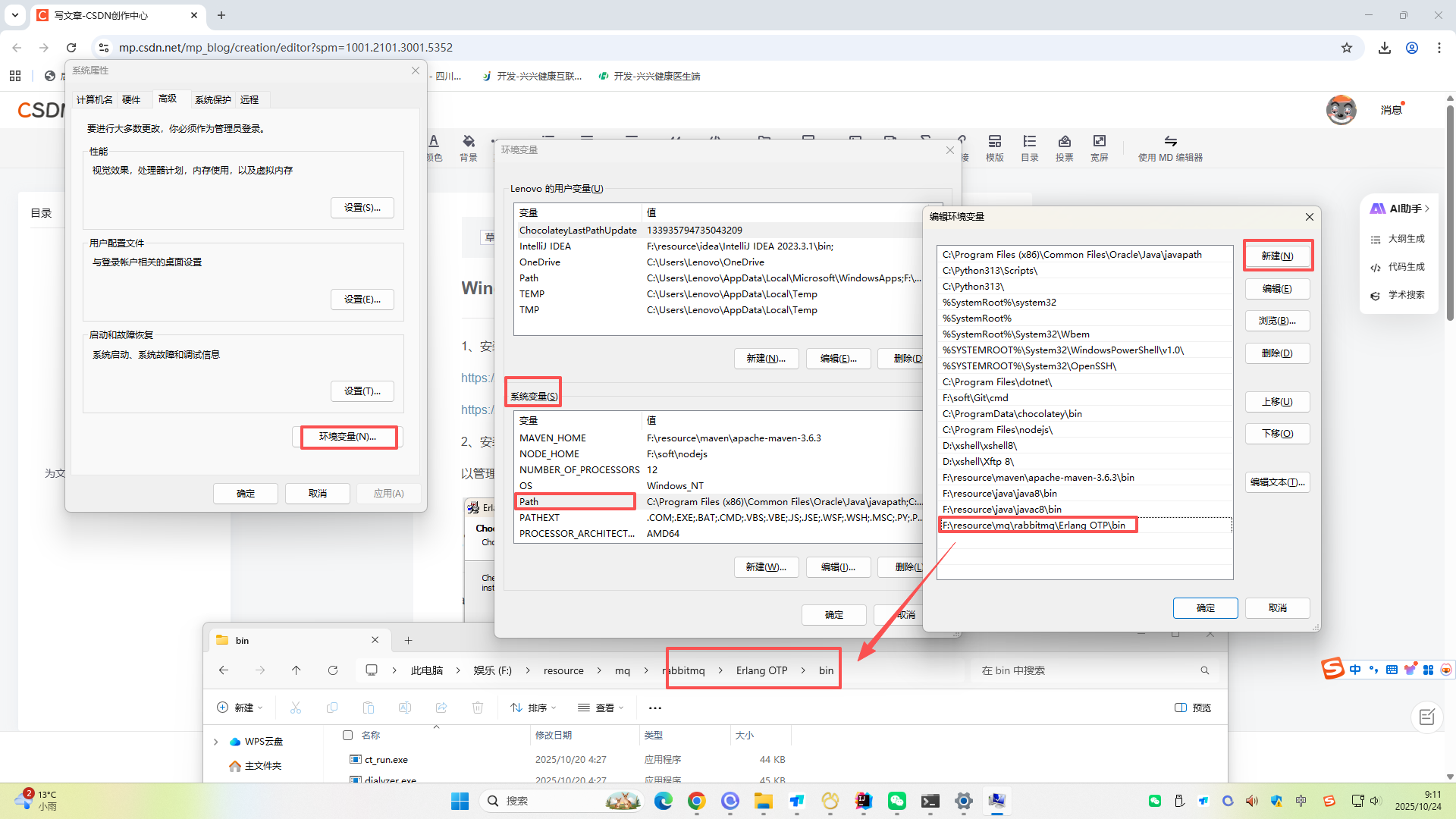Bookmark page with the star icon
The height and width of the screenshot is (819, 1456).
[x=1347, y=48]
